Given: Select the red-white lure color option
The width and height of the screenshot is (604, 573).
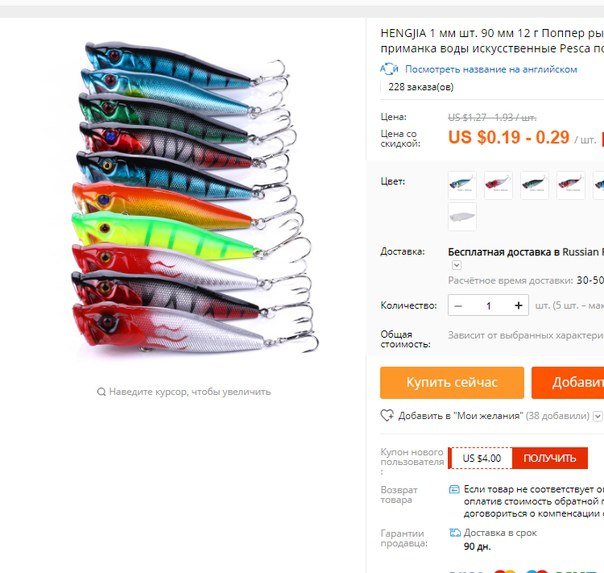Looking at the screenshot, I should point(498,185).
